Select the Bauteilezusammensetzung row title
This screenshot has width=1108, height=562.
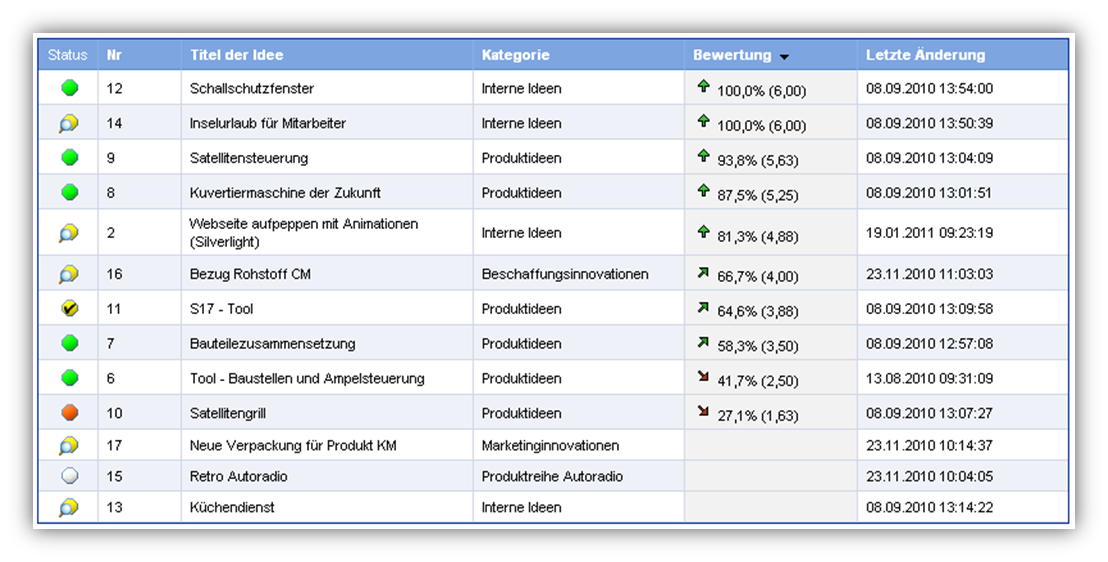pyautogui.click(x=272, y=344)
